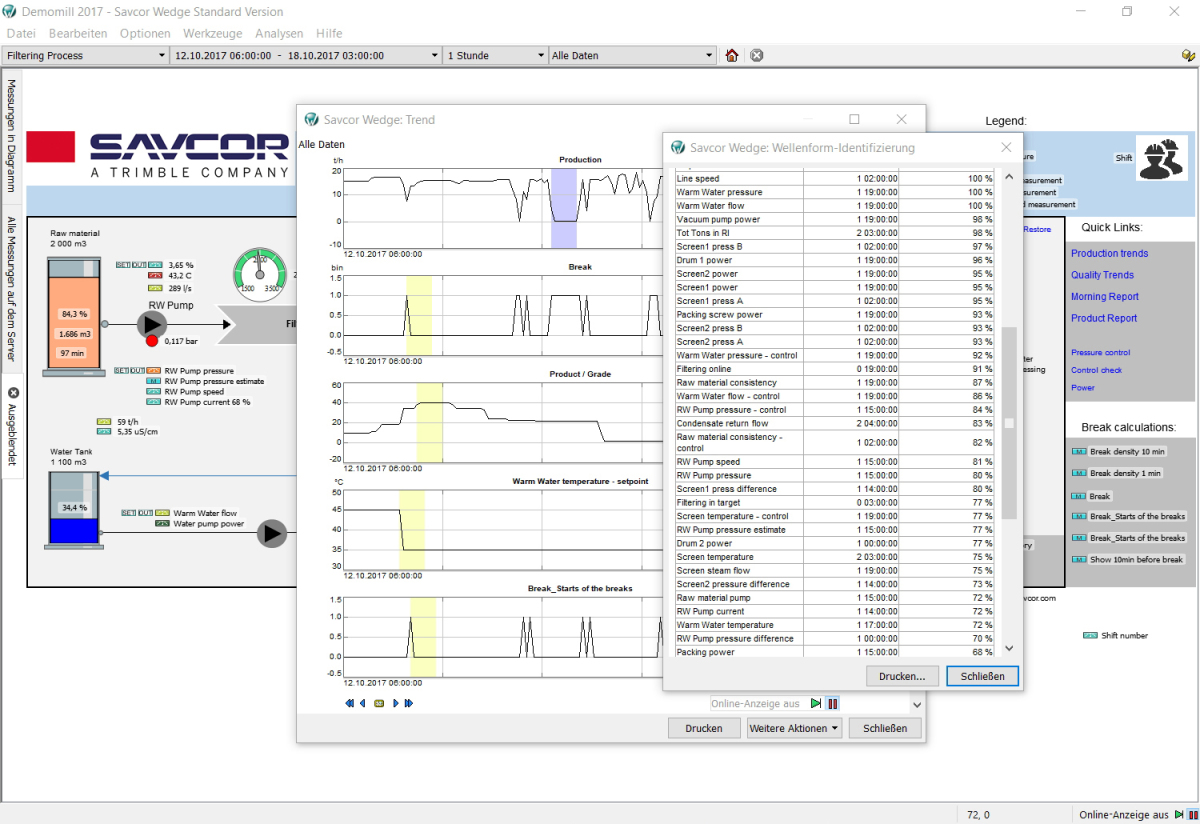Click the green pressure gauge dial
Screen dimensions: 1200x824
[260, 275]
